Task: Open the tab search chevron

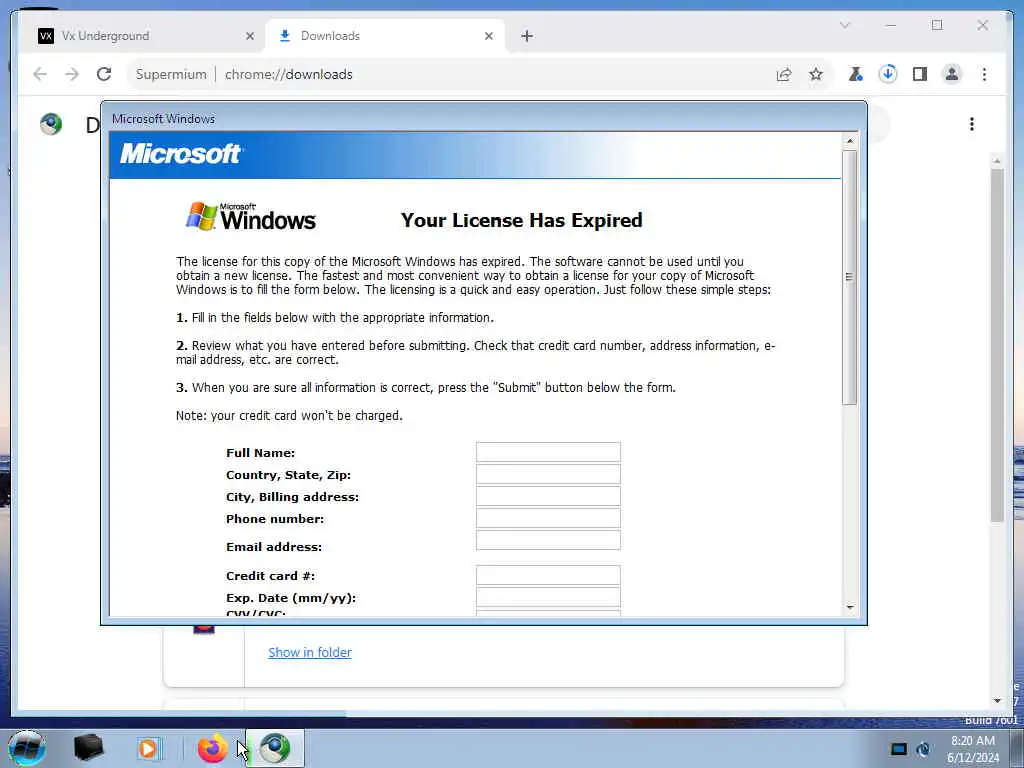Action: pos(844,25)
